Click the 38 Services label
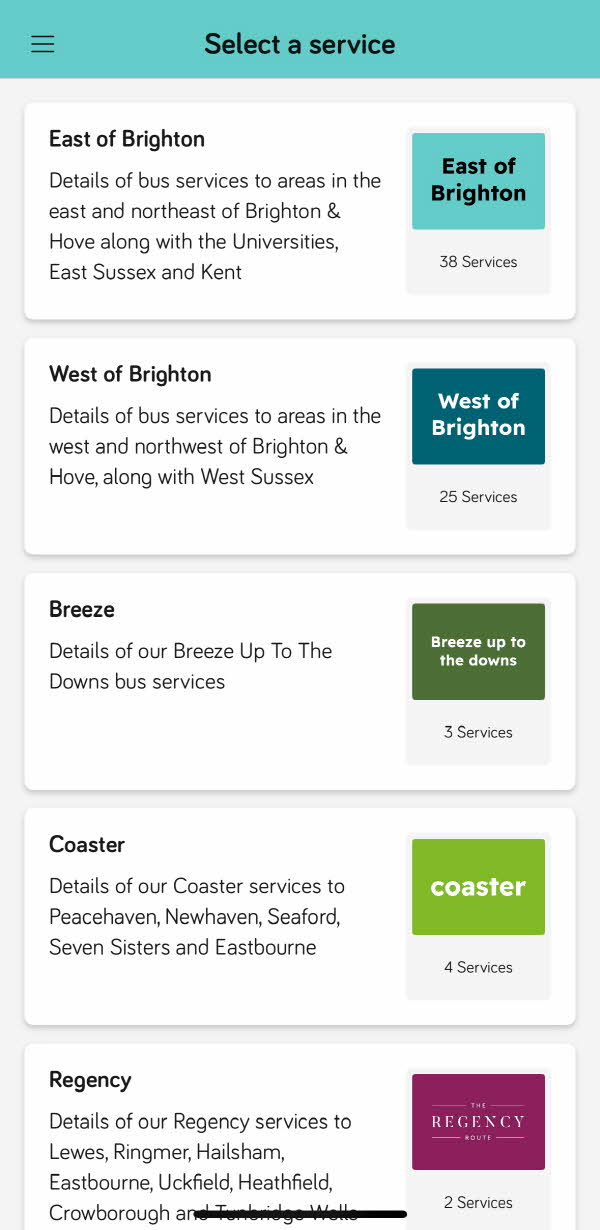Viewport: 600px width, 1230px height. point(478,262)
